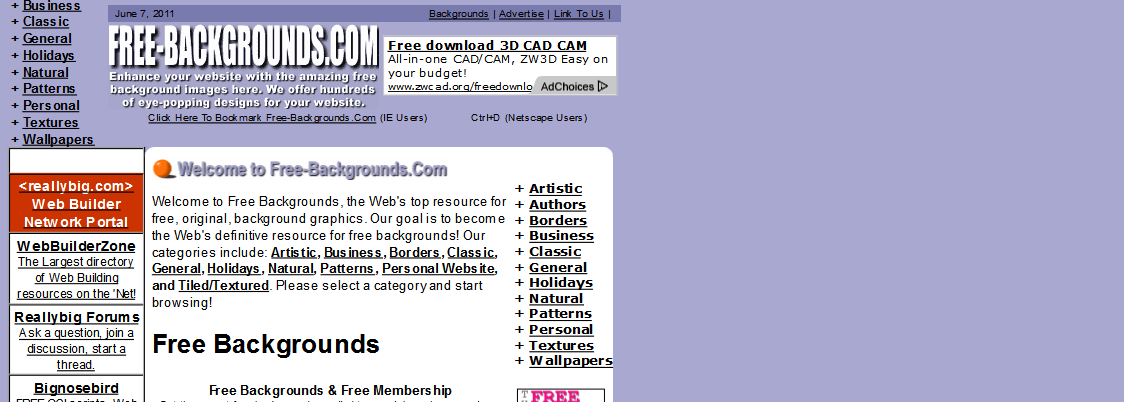Open Holidays in the right-hand category list
The height and width of the screenshot is (402, 1124).
click(x=561, y=283)
